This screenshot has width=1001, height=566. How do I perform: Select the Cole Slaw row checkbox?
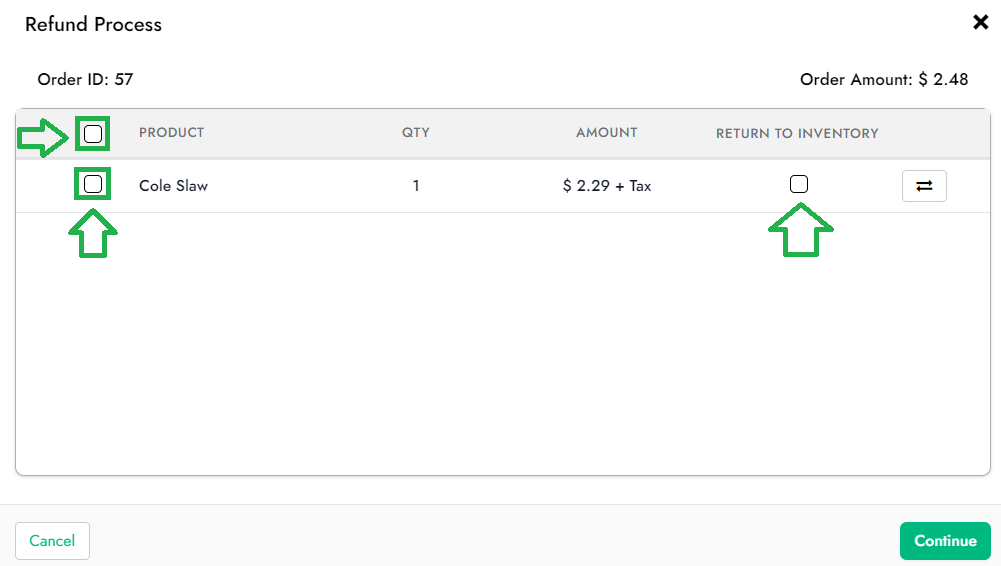click(x=93, y=184)
